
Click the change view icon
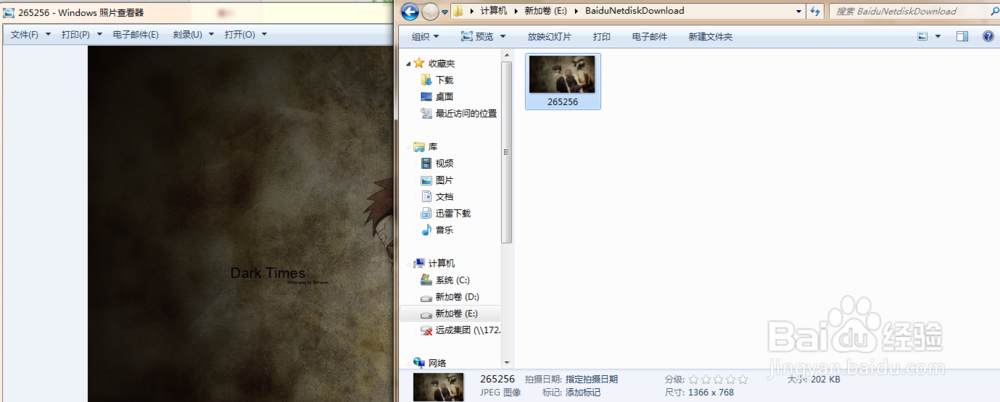tap(922, 37)
